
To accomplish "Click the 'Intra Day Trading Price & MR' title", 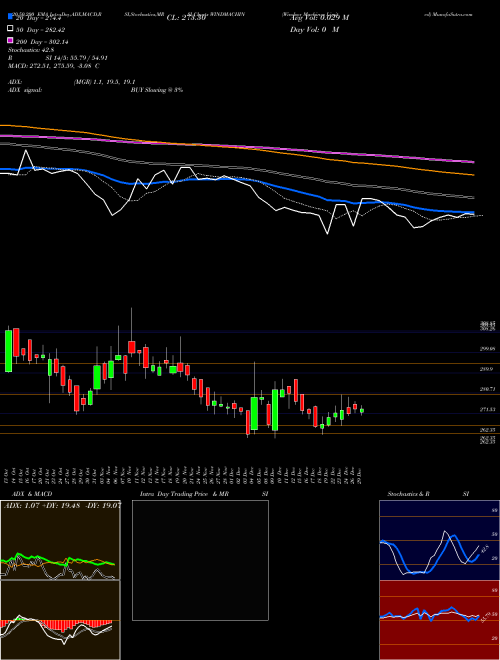I will click(184, 494).
